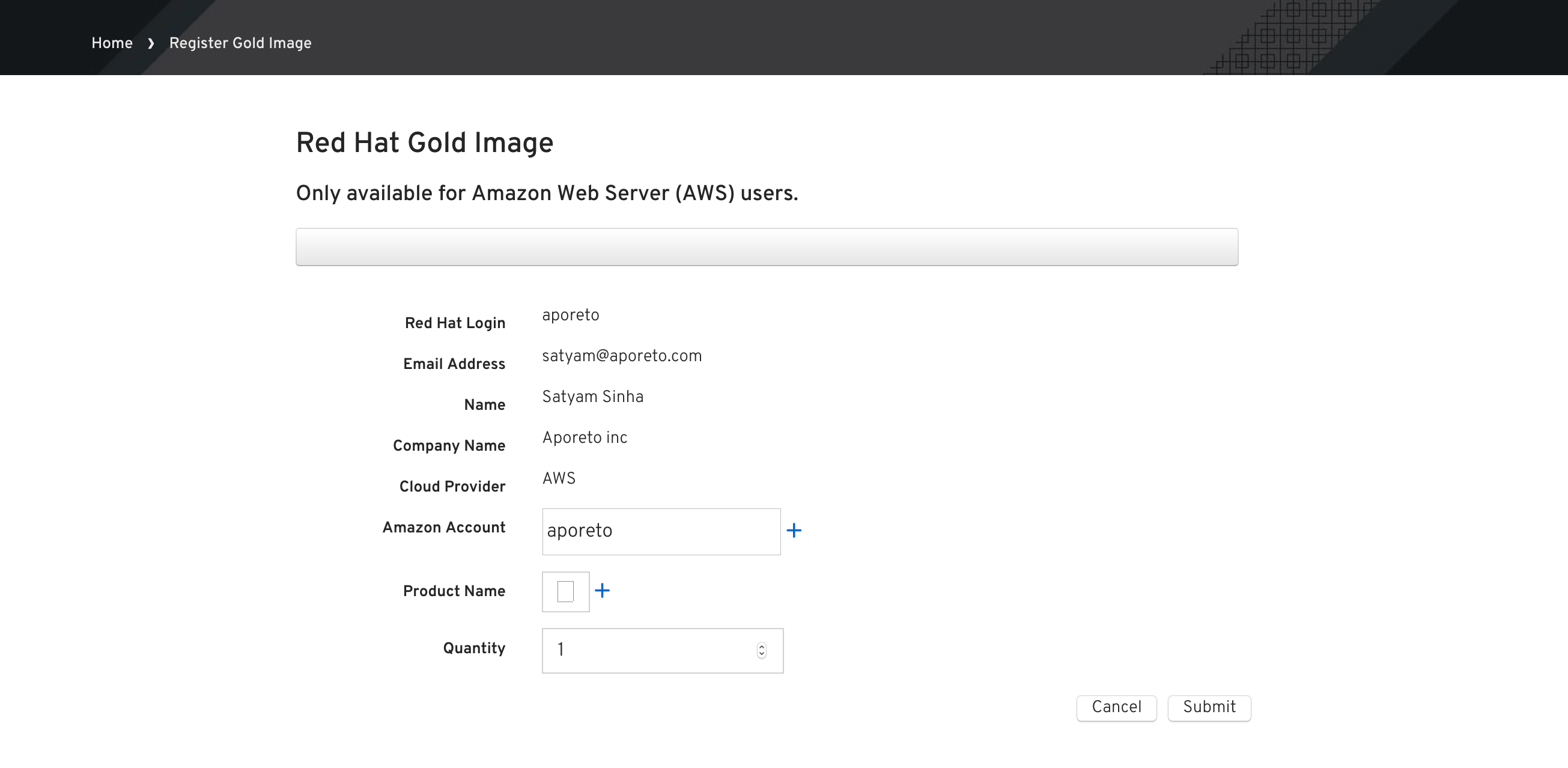Image resolution: width=1568 pixels, height=768 pixels.
Task: Click the Cloud Provider label
Action: 452,486
